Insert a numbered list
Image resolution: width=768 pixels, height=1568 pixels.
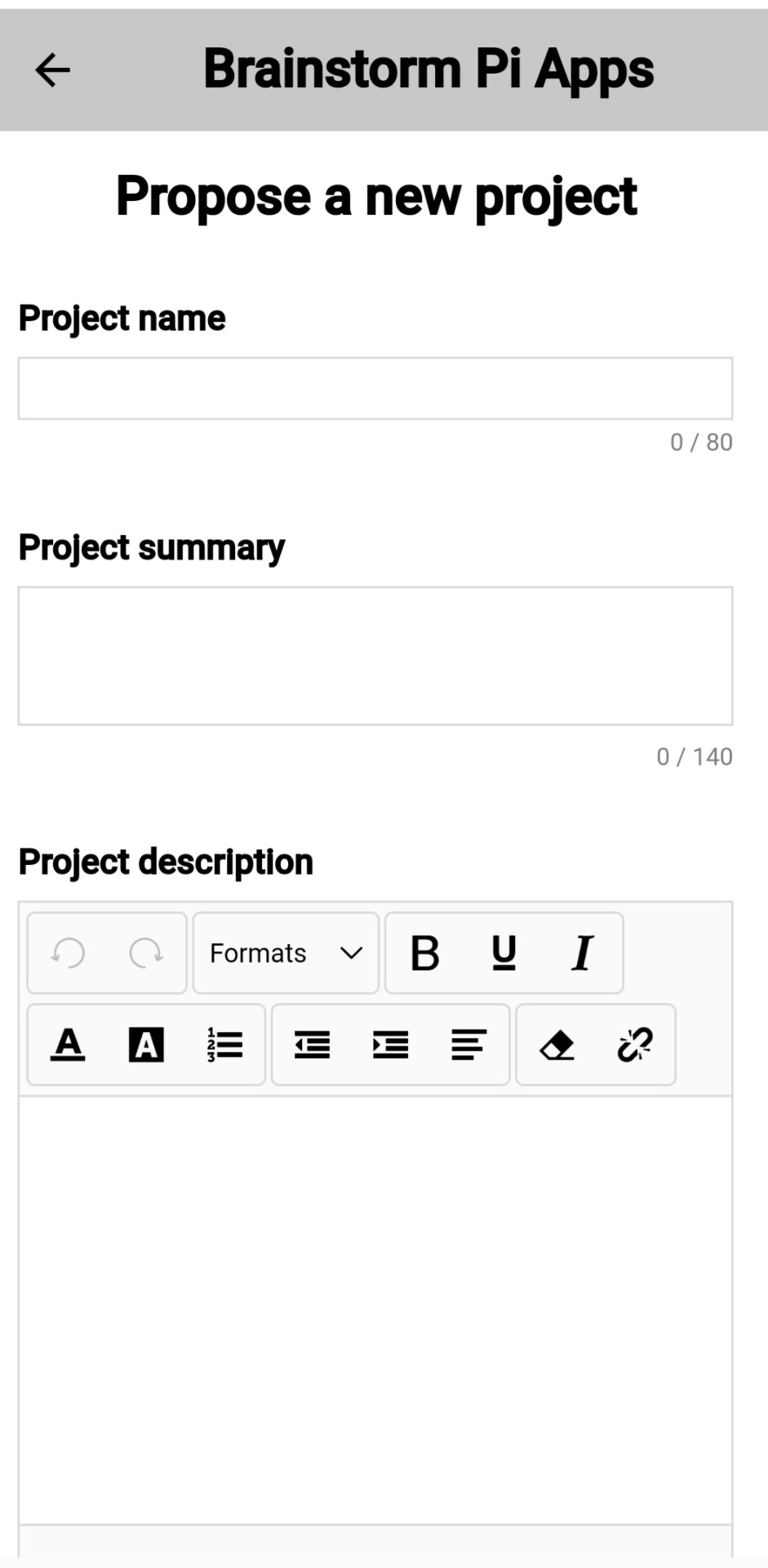[224, 1045]
